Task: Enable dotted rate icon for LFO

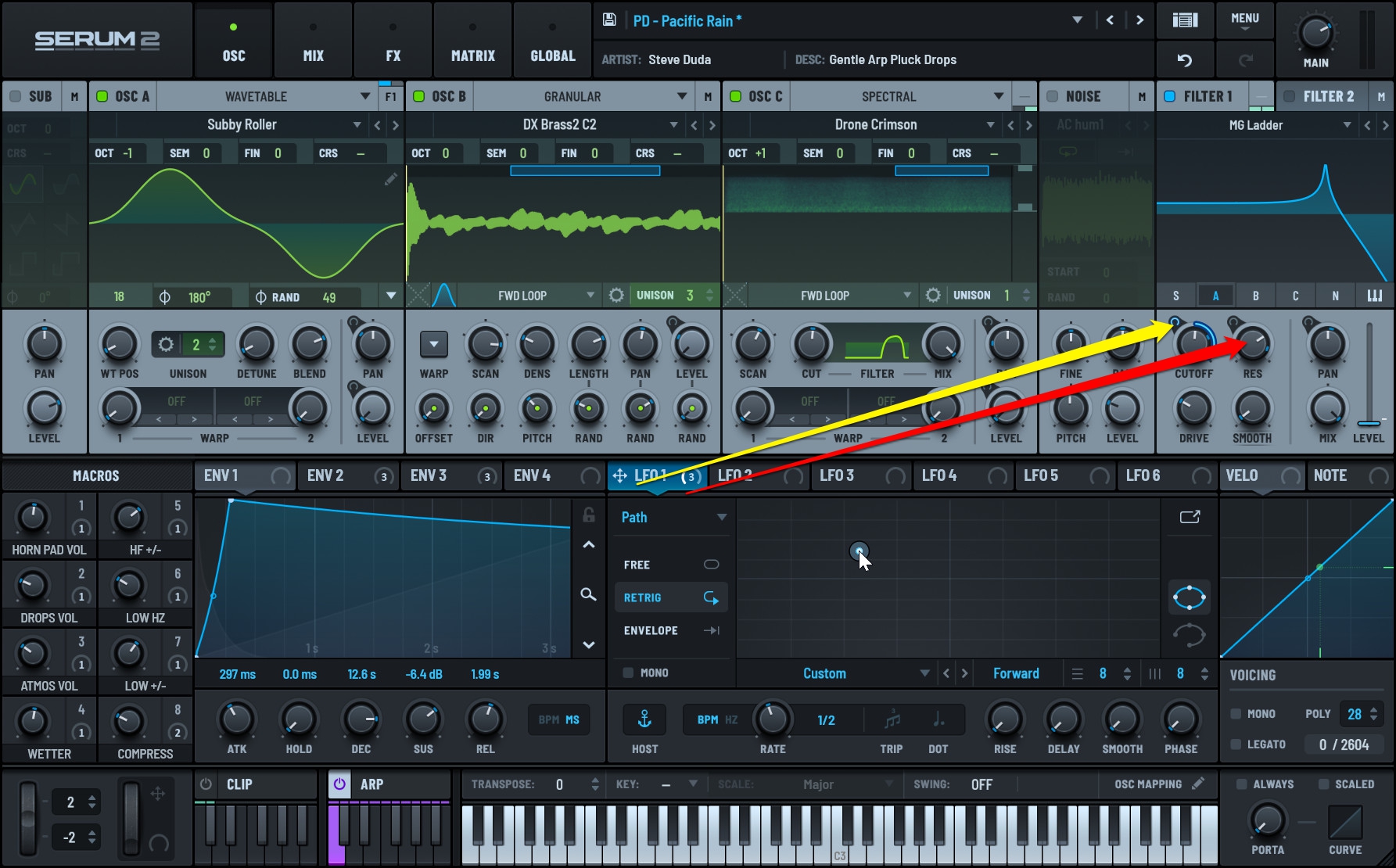Action: pyautogui.click(x=938, y=719)
